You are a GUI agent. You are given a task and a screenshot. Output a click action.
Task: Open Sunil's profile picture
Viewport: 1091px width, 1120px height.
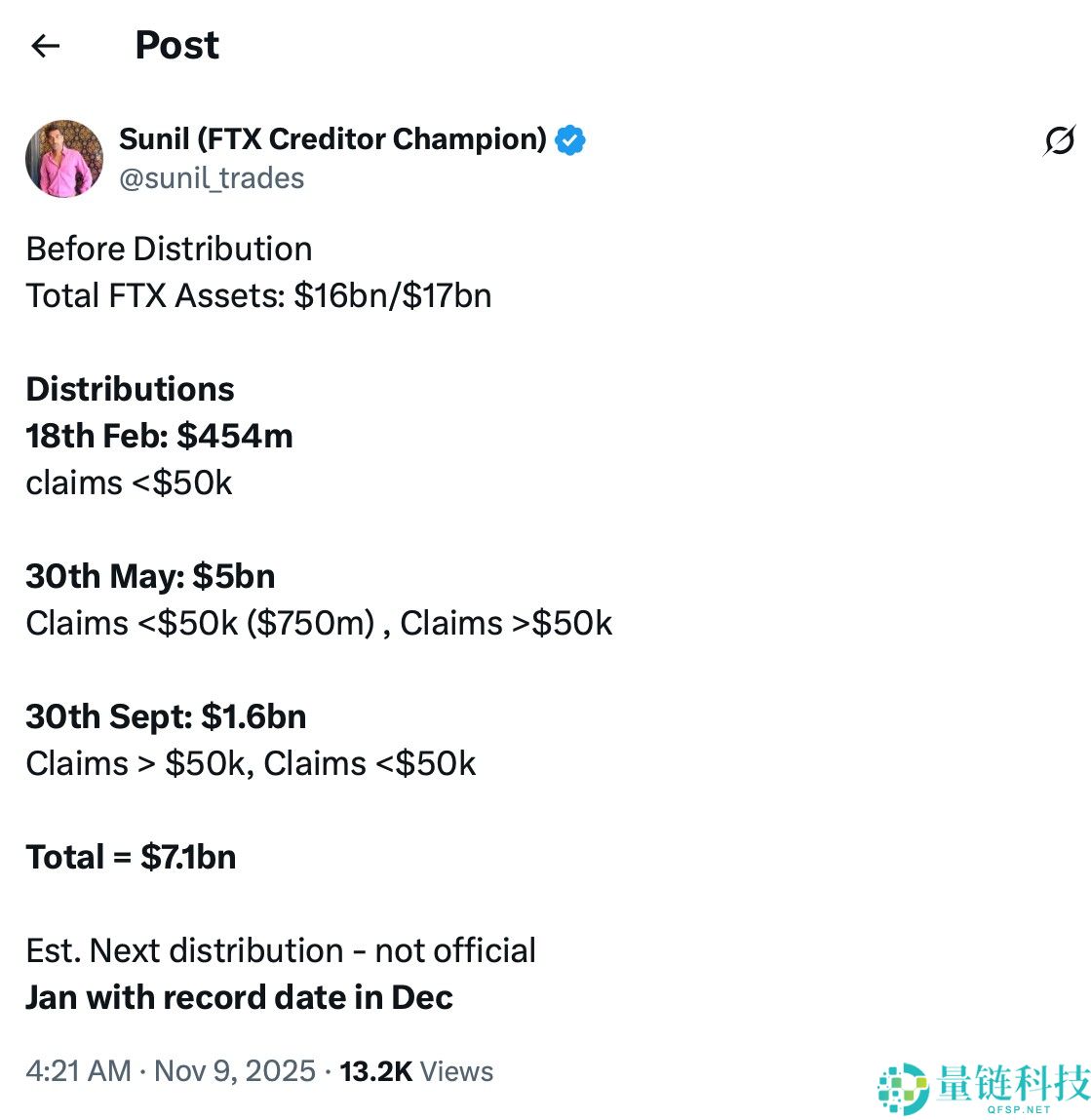pyautogui.click(x=64, y=159)
